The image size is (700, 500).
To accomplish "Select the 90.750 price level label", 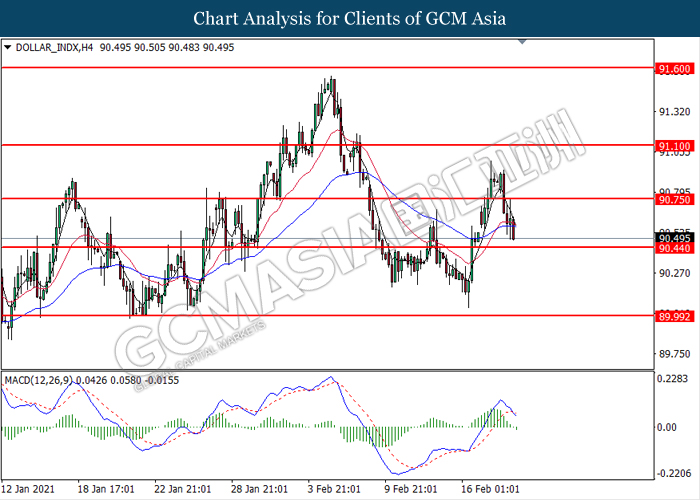I will [x=675, y=200].
